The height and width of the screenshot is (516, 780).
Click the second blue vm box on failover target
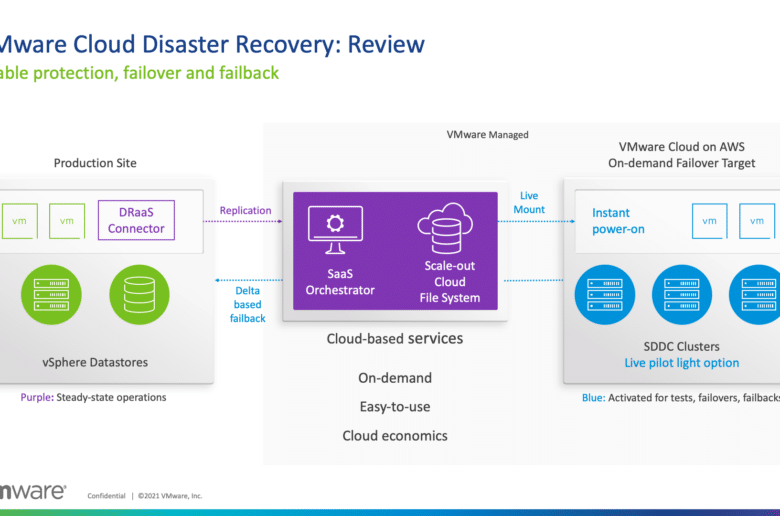point(757,221)
